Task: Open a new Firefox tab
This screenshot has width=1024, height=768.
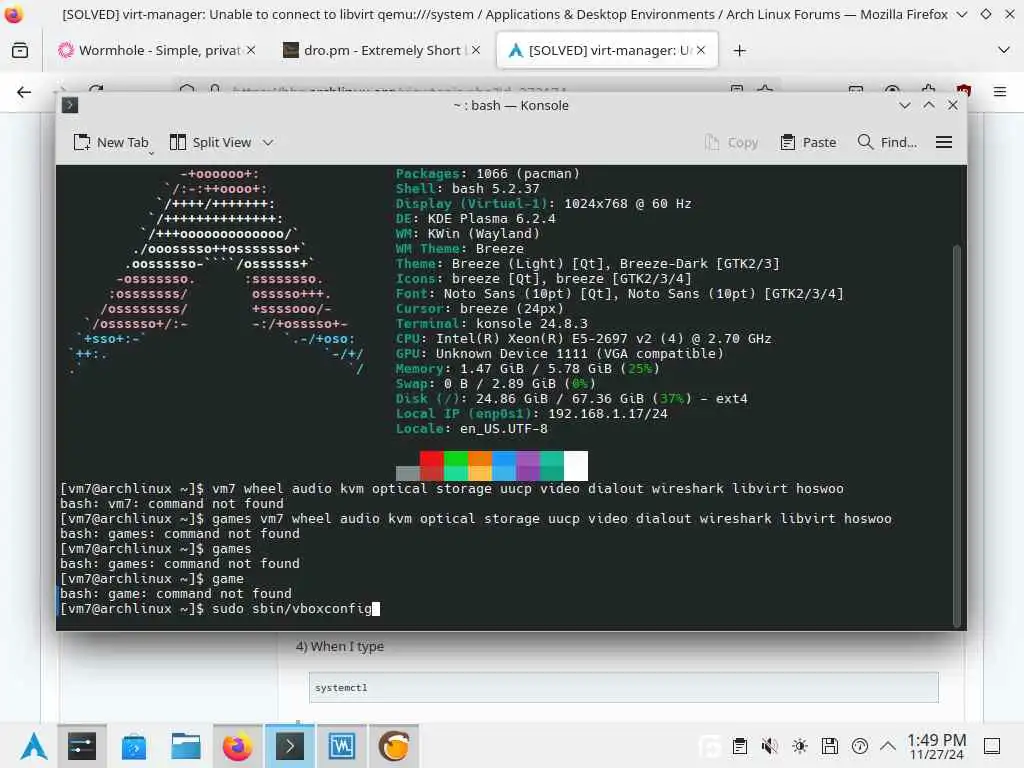Action: 739,50
